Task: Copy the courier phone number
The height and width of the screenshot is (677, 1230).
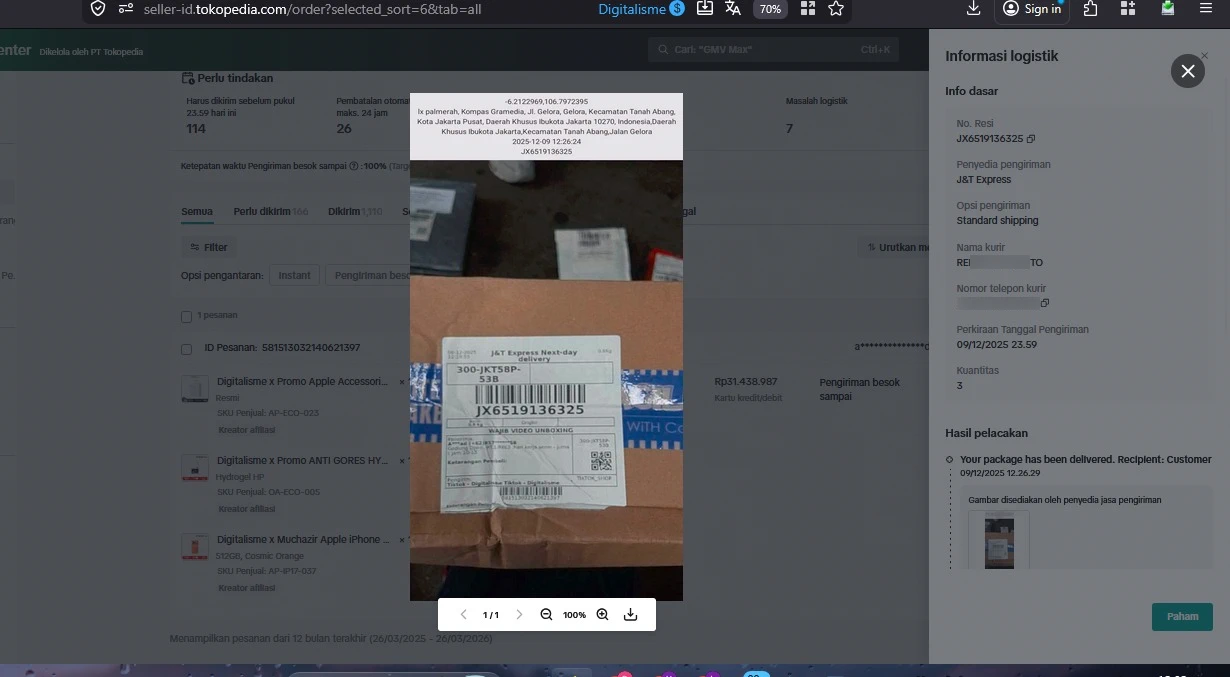Action: pyautogui.click(x=1045, y=303)
